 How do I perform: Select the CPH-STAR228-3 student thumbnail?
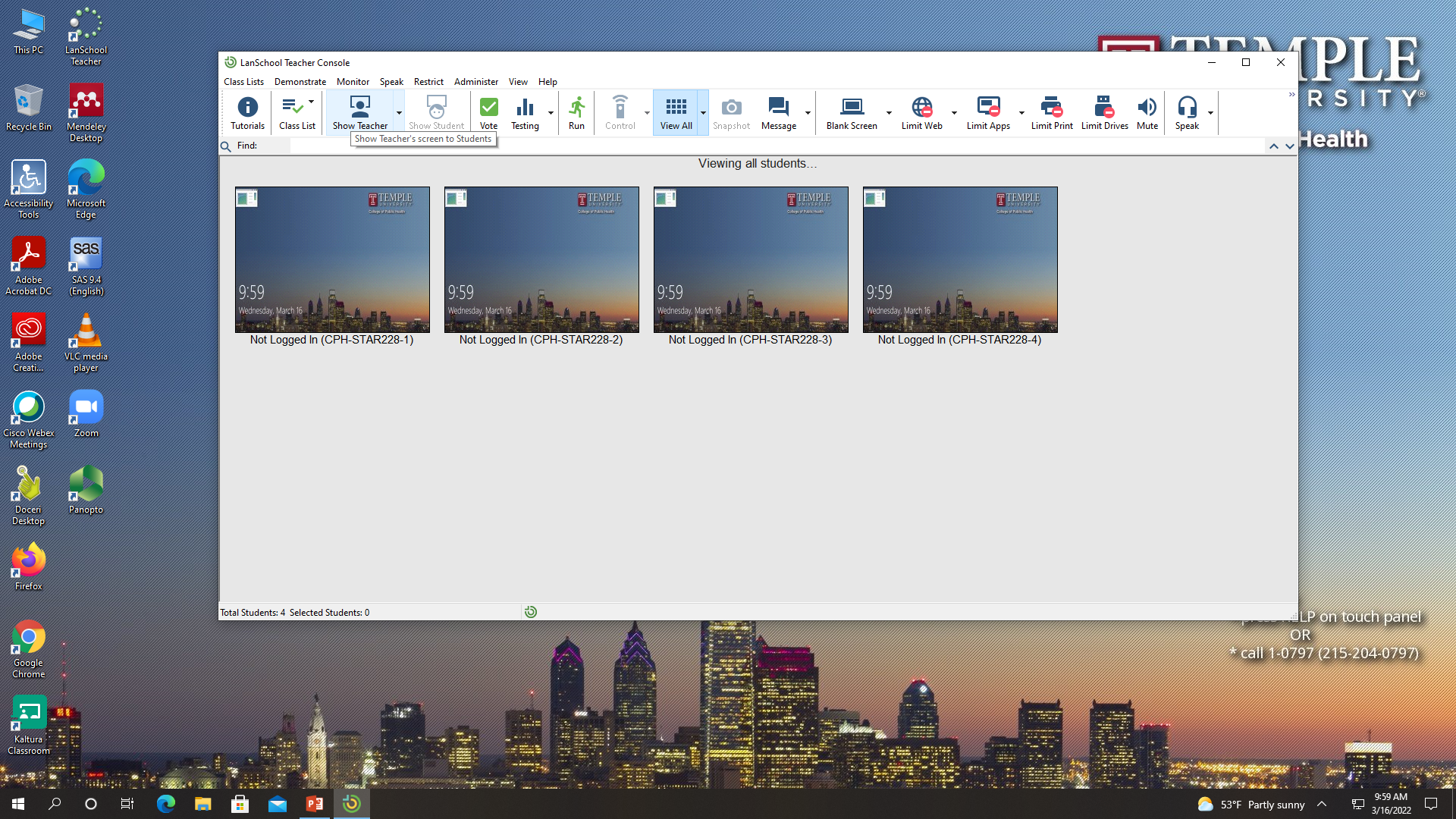[751, 259]
